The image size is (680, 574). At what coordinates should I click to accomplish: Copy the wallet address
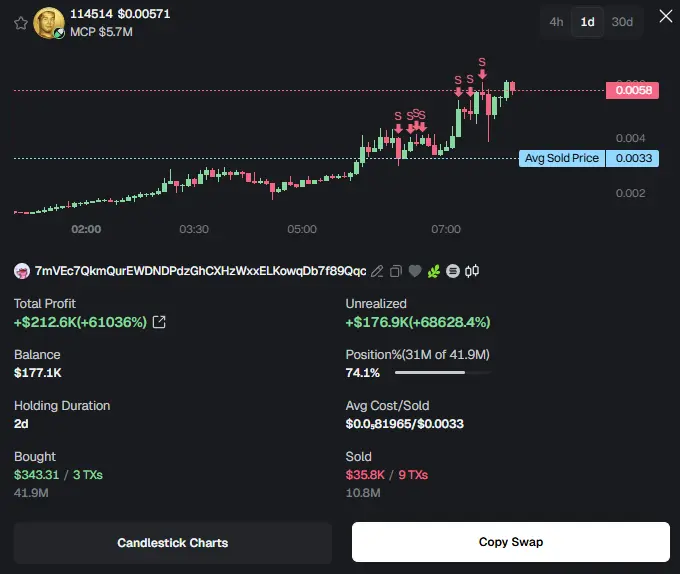pos(396,271)
